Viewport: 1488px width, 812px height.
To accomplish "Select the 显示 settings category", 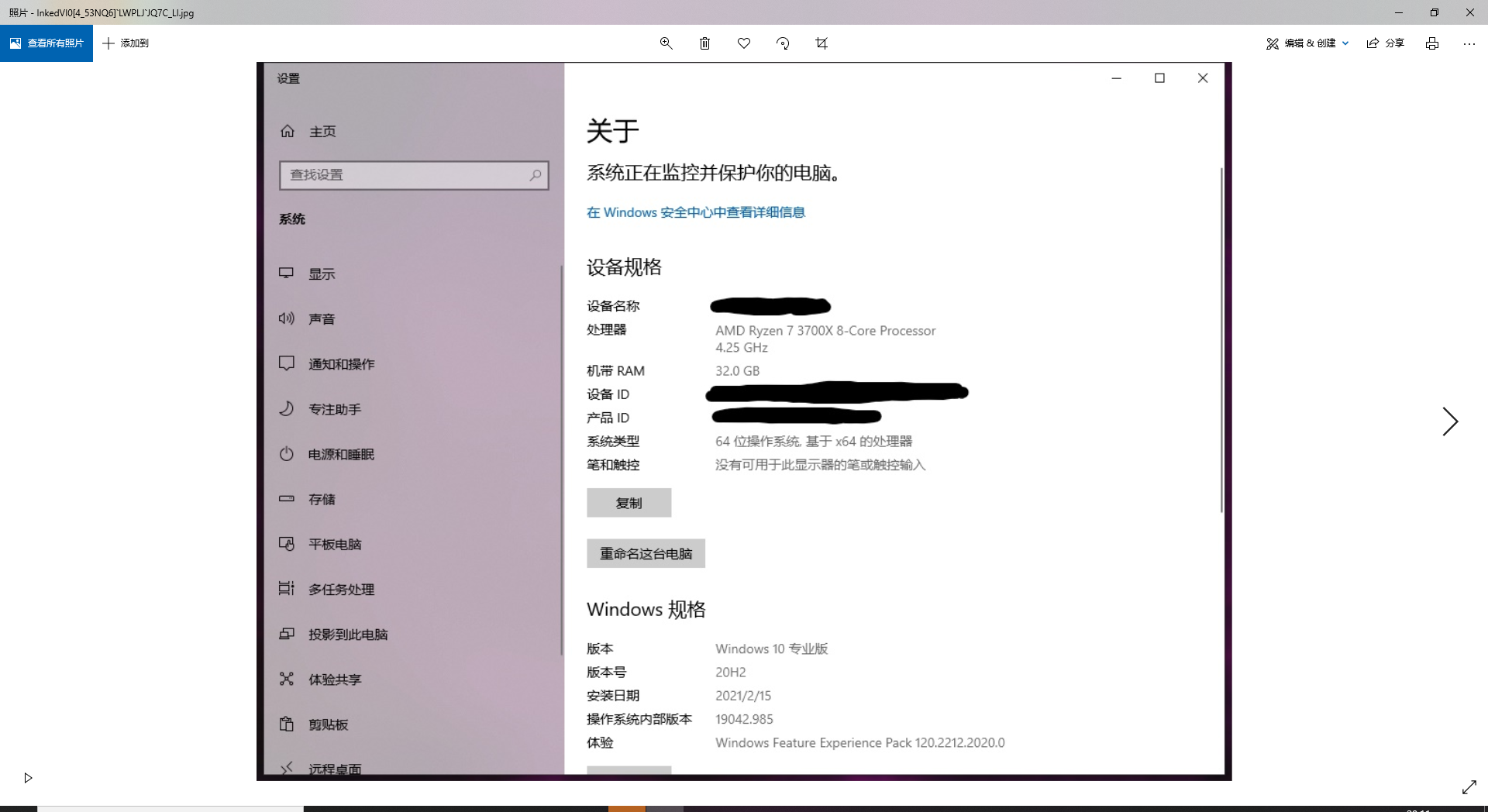I will (323, 273).
